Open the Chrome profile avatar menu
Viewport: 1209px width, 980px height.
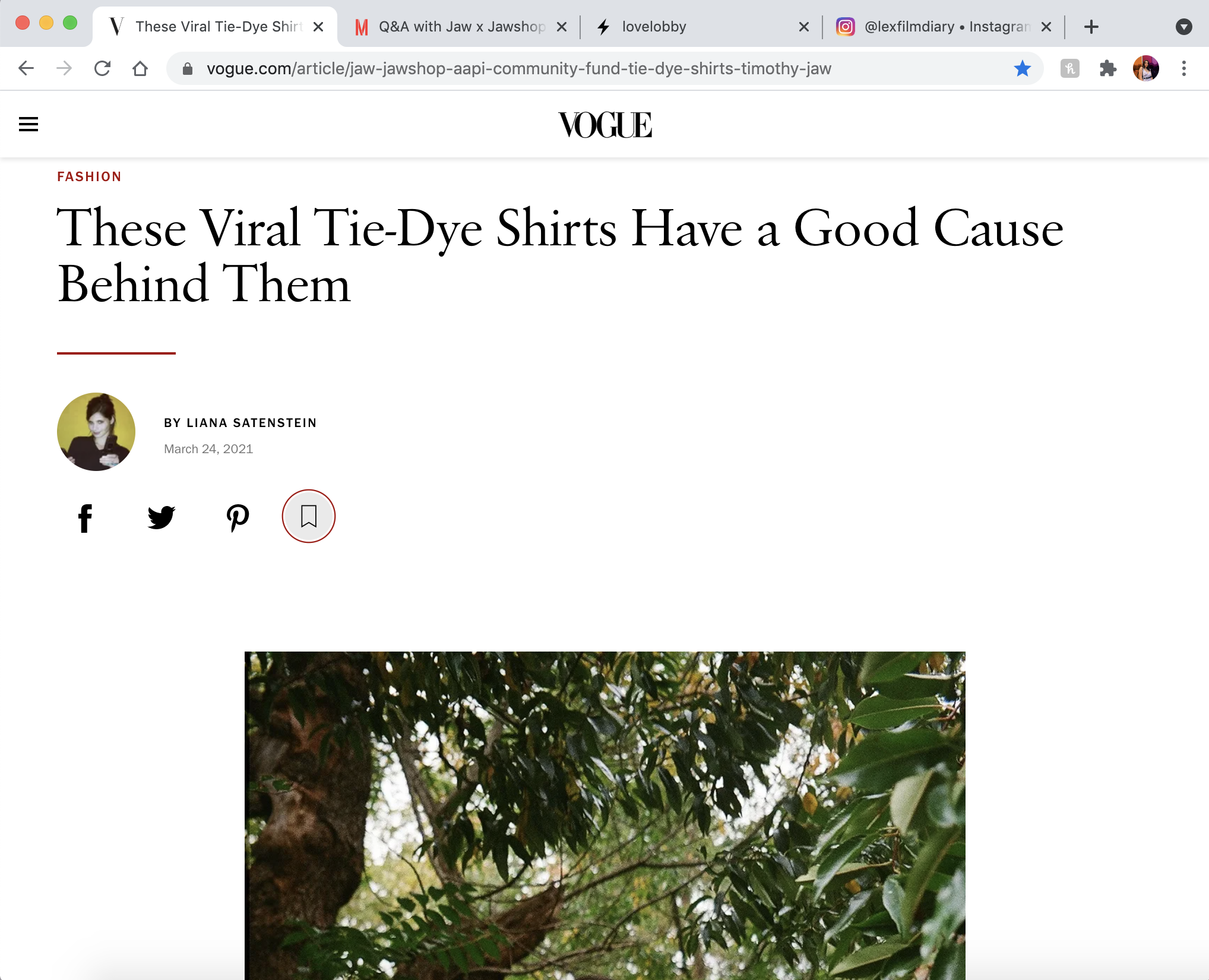point(1145,69)
